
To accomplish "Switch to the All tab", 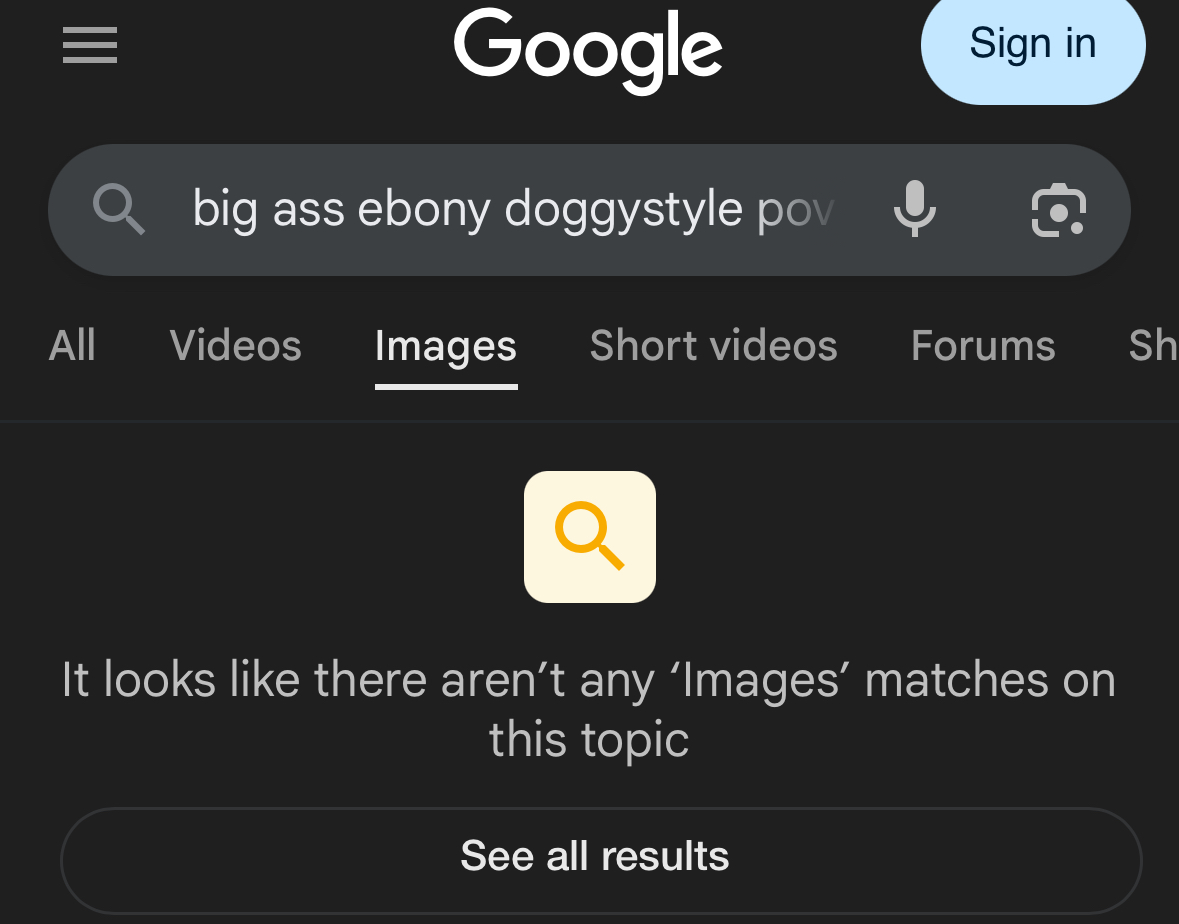I will coord(72,346).
